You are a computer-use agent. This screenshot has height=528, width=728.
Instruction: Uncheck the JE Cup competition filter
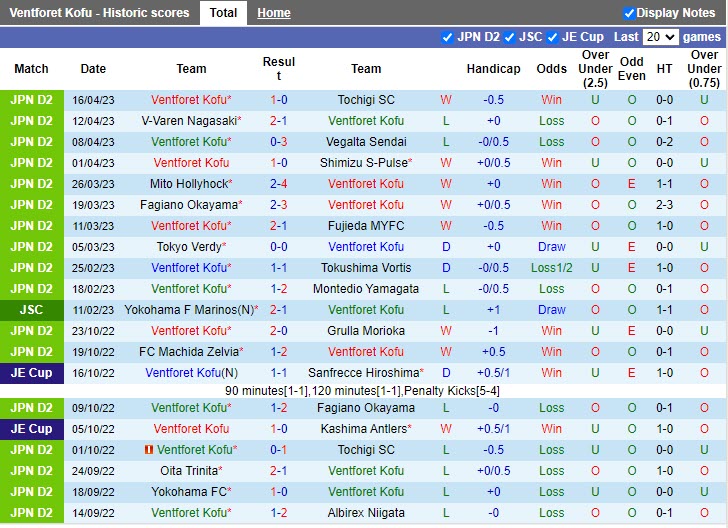click(552, 37)
